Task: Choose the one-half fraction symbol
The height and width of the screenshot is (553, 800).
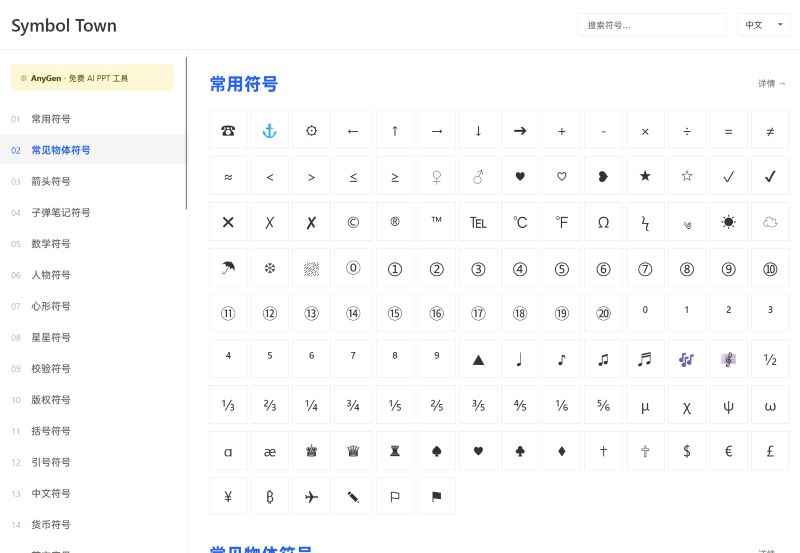Action: pyautogui.click(x=770, y=359)
